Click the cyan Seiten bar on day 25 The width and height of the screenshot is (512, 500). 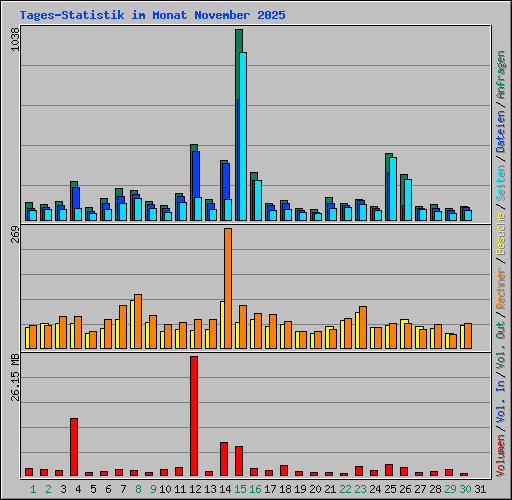[x=393, y=189]
